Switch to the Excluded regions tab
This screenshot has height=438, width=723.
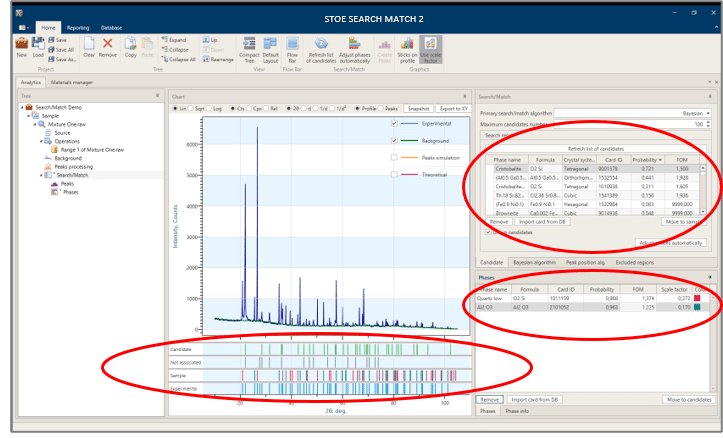click(634, 262)
